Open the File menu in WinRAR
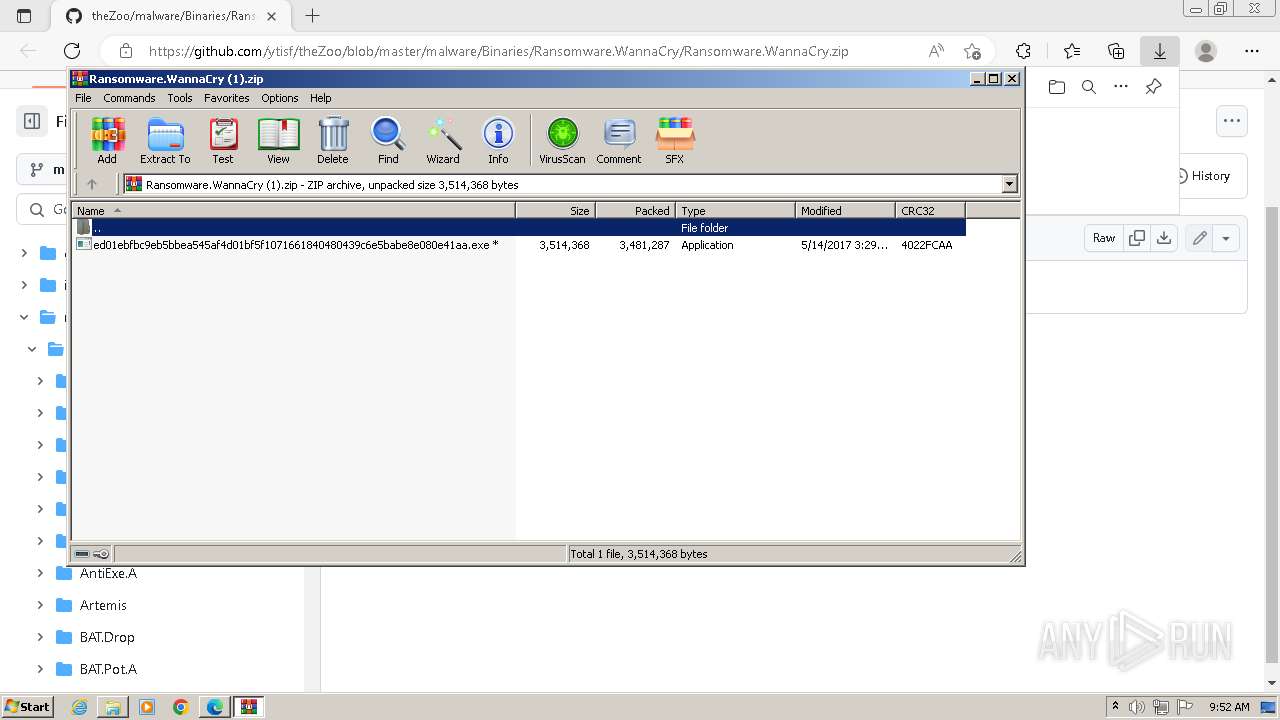Viewport: 1280px width, 720px height. click(x=83, y=98)
